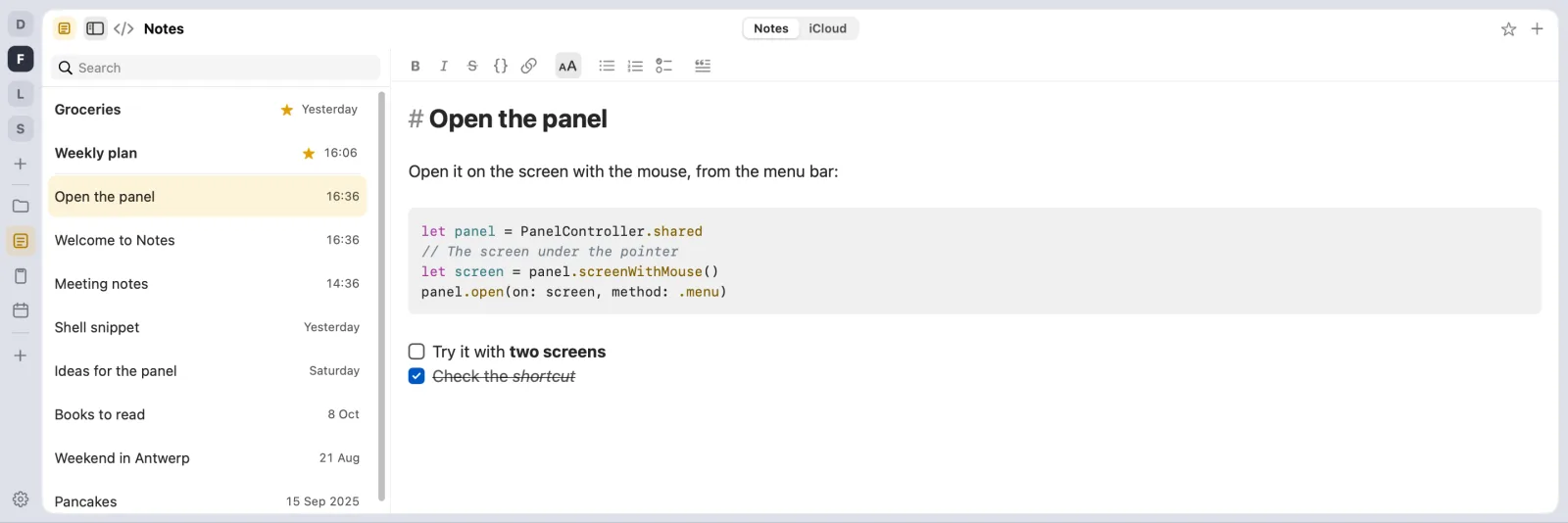Select the iCloud tab

click(x=828, y=28)
